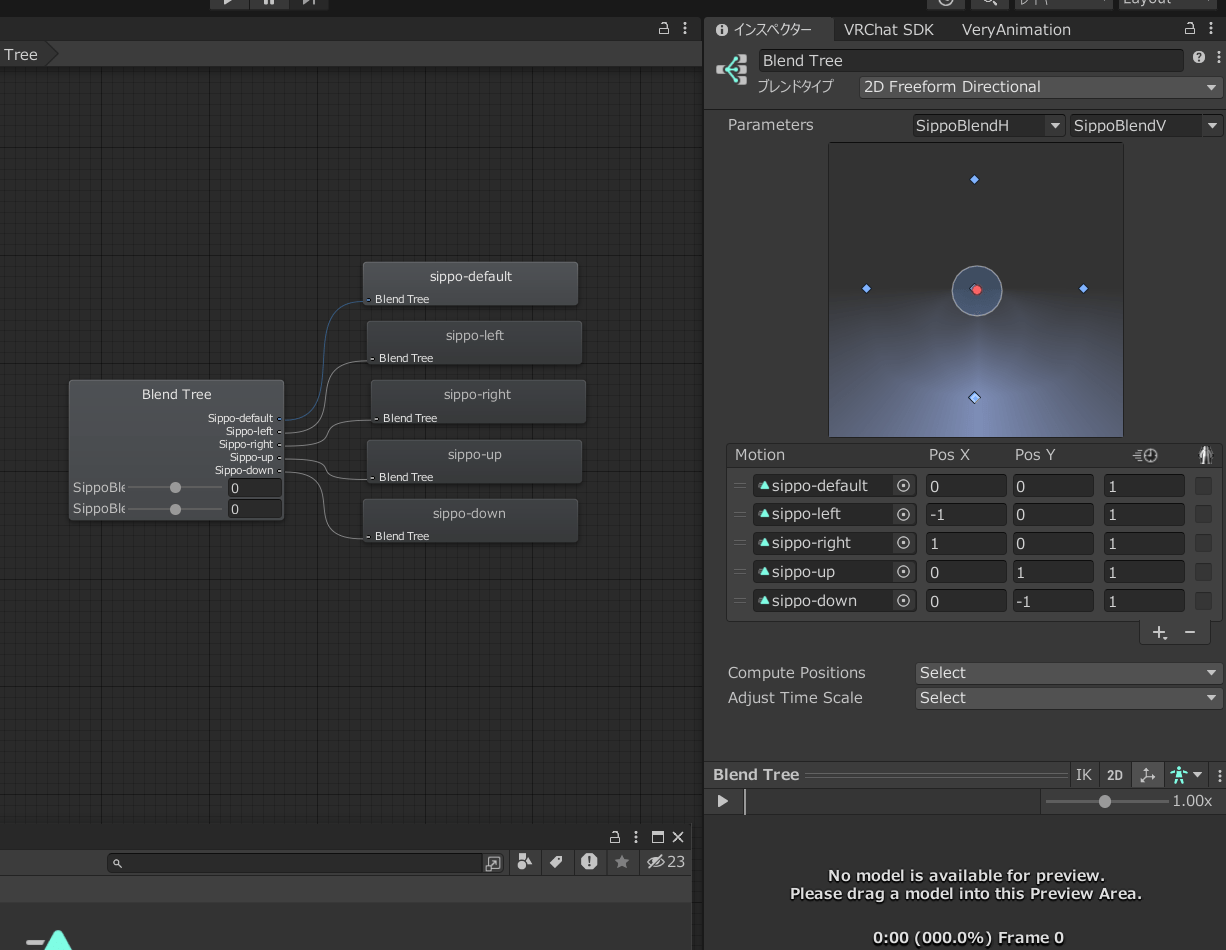This screenshot has width=1226, height=950.
Task: Open the Compute Positions dropdown
Action: point(1069,673)
